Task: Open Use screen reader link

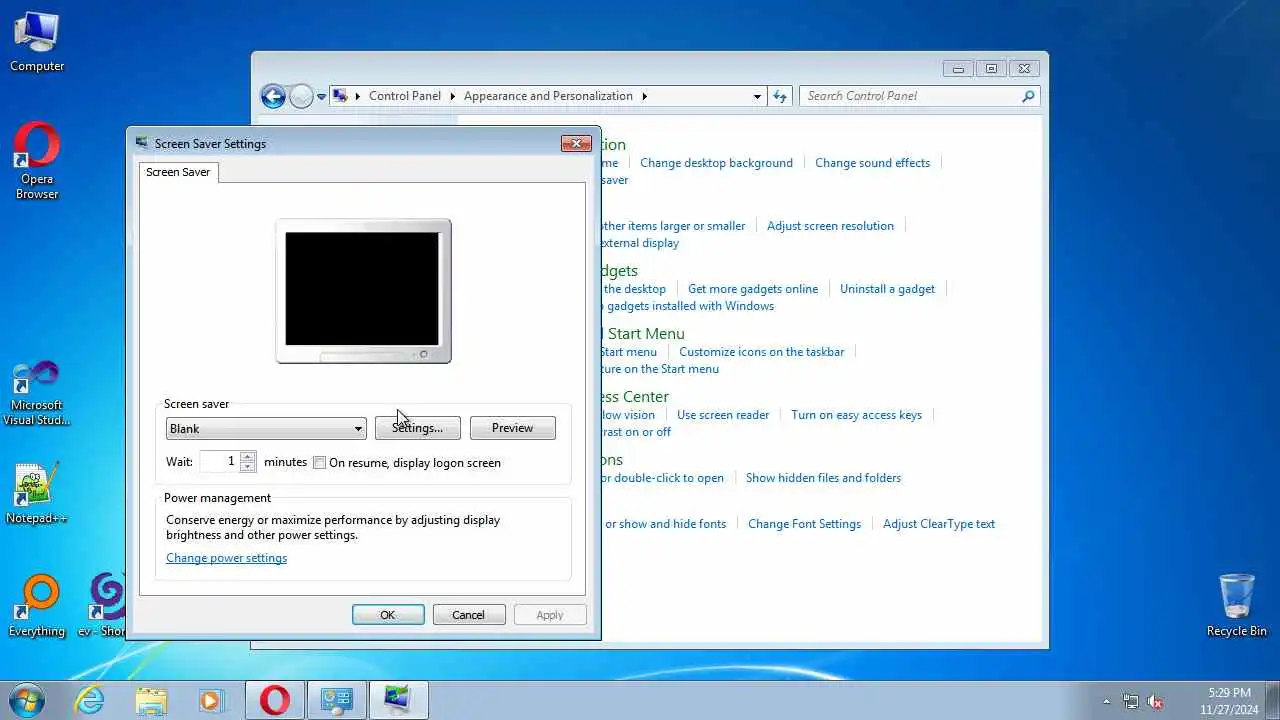Action: click(723, 415)
